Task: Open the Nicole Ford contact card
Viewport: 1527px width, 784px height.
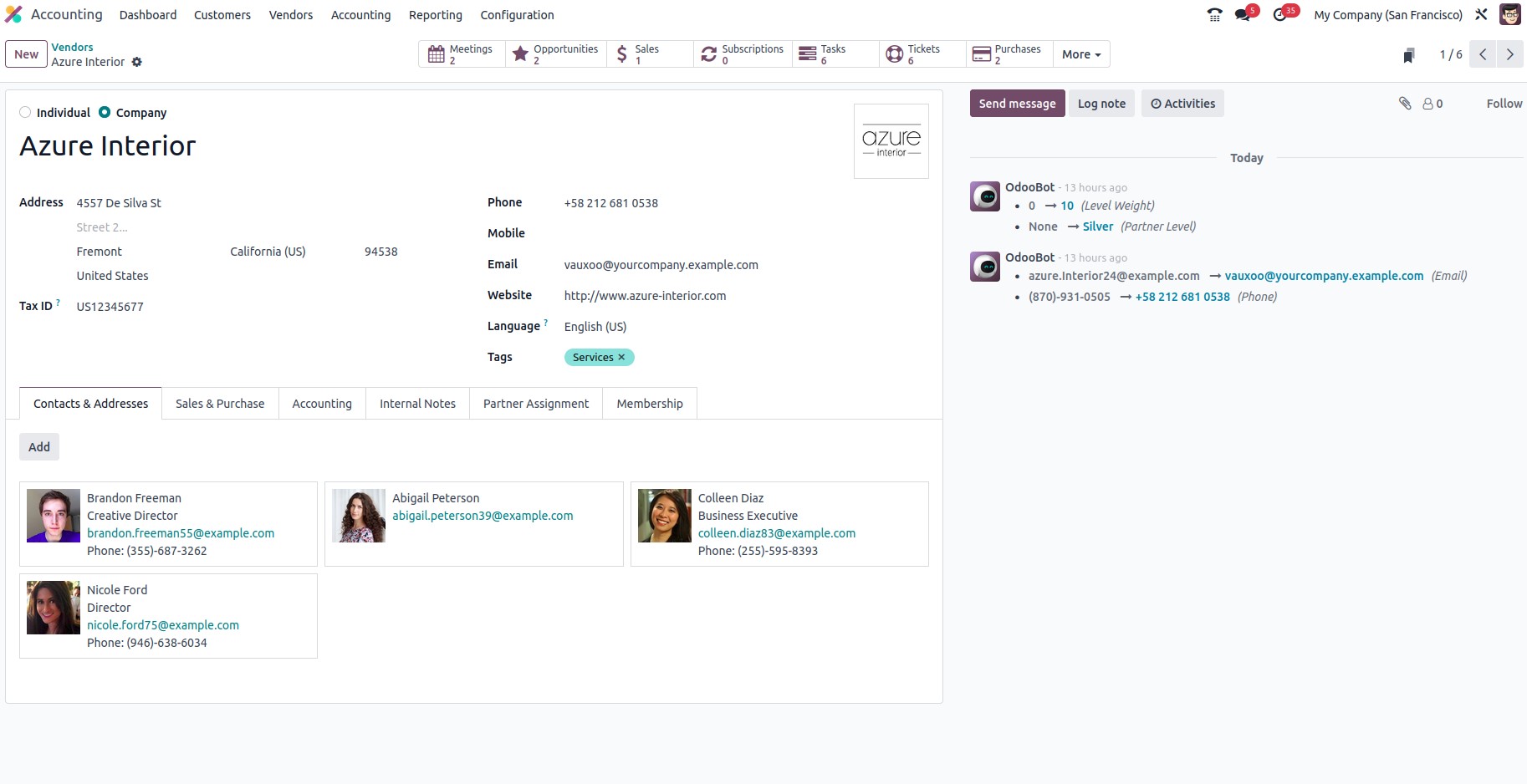Action: tap(168, 616)
